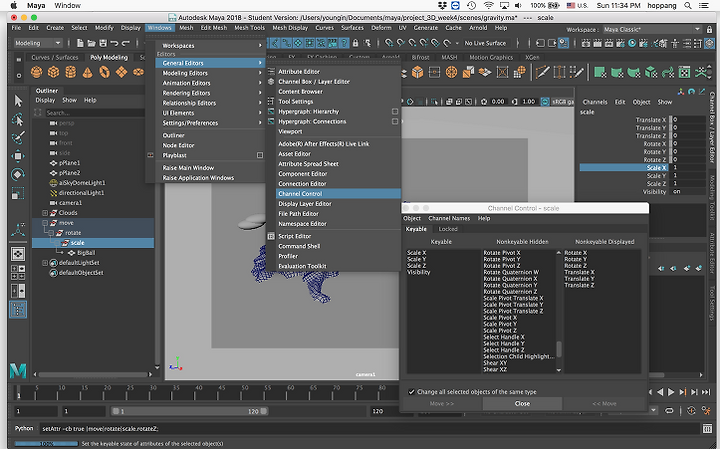Open the Modeling menu set dropdown
720x449 pixels.
click(38, 43)
